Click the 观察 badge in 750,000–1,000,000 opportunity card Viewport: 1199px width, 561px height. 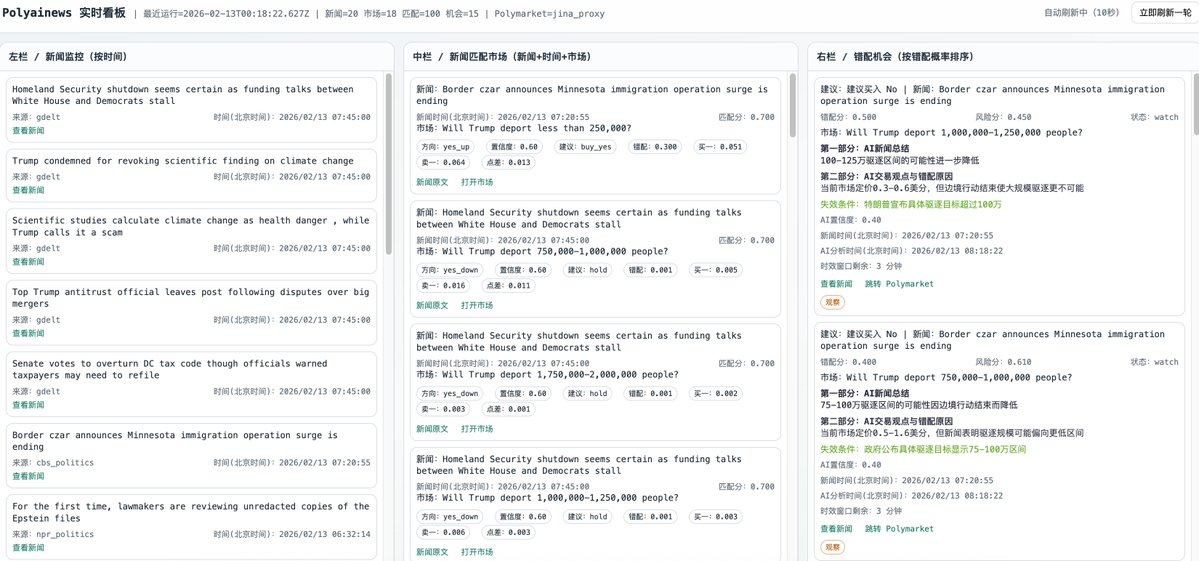point(832,547)
